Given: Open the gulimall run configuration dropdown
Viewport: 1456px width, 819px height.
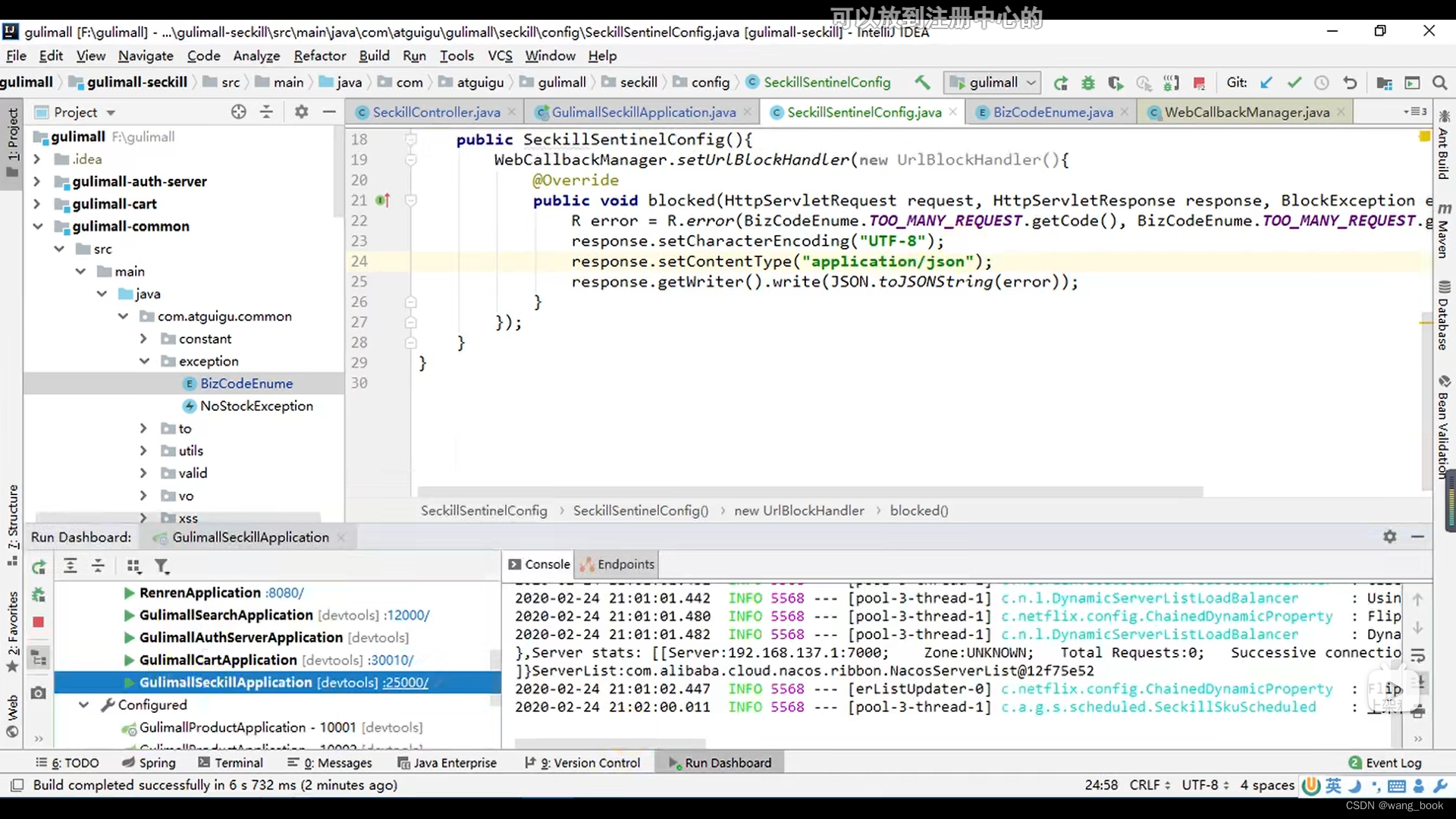Looking at the screenshot, I should tap(993, 83).
